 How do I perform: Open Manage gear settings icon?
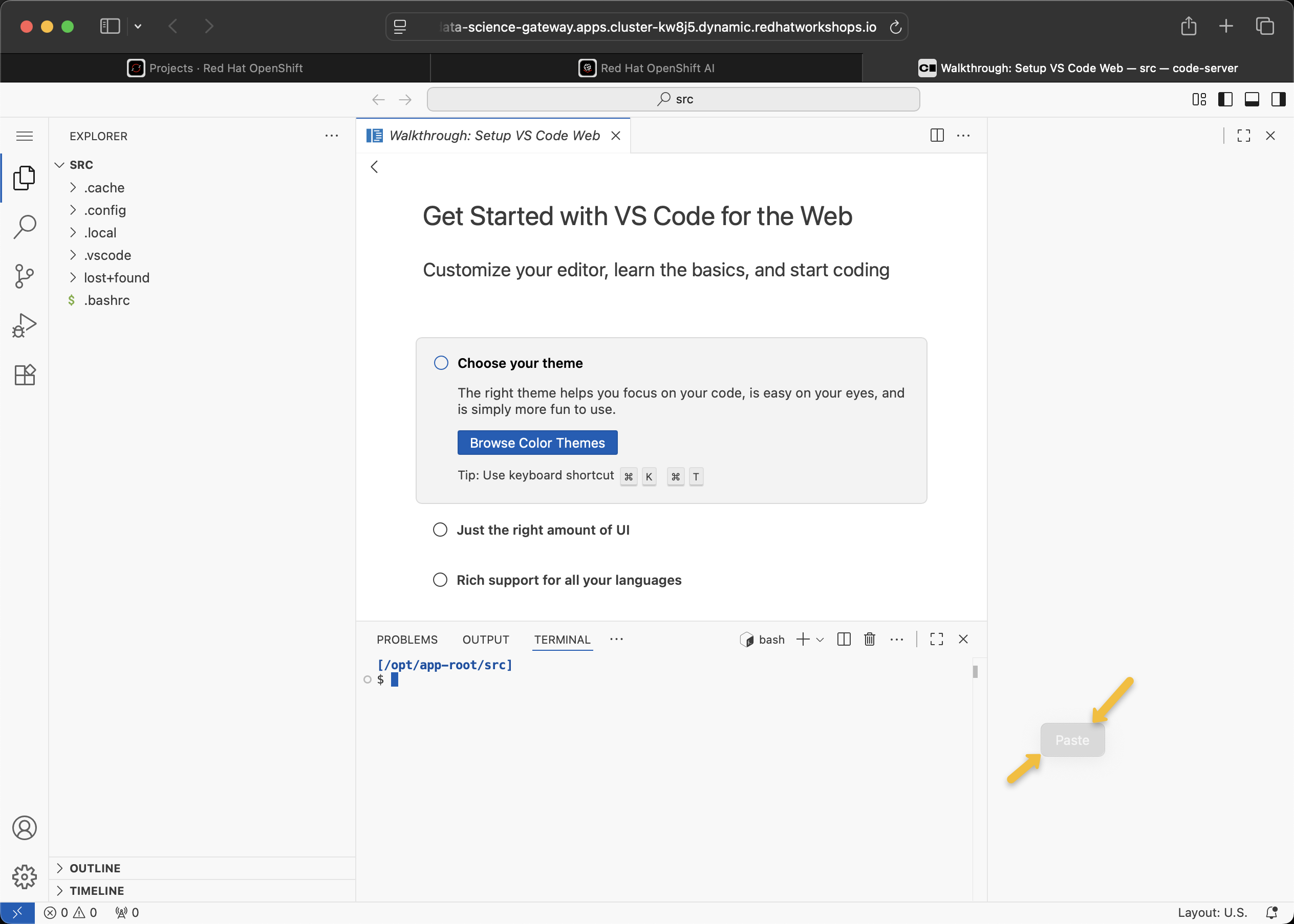[x=25, y=877]
